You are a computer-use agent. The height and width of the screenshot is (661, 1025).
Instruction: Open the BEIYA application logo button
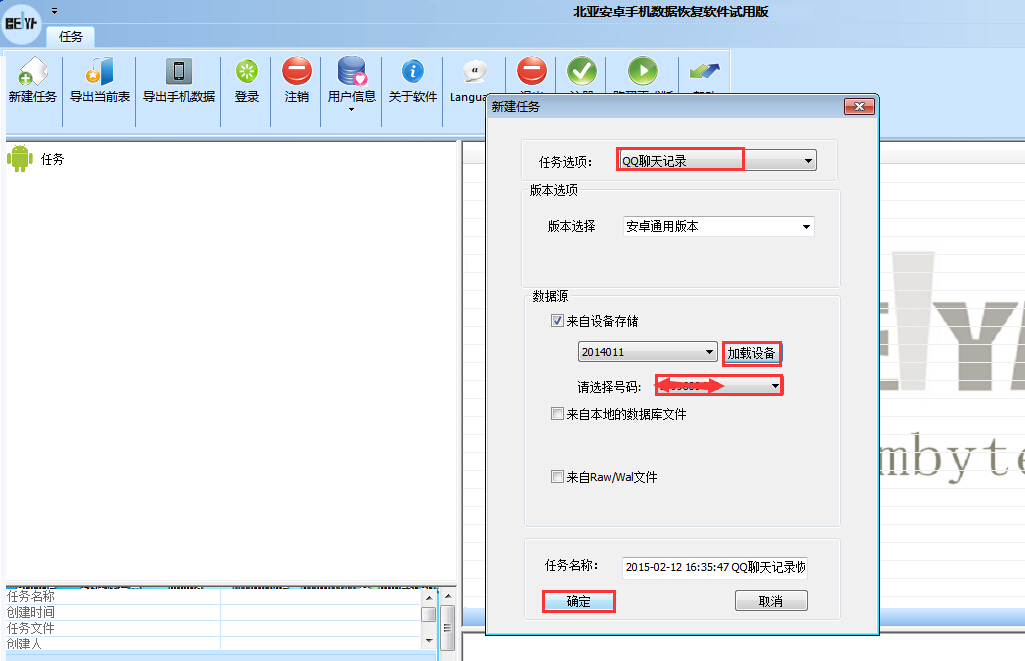[21, 24]
